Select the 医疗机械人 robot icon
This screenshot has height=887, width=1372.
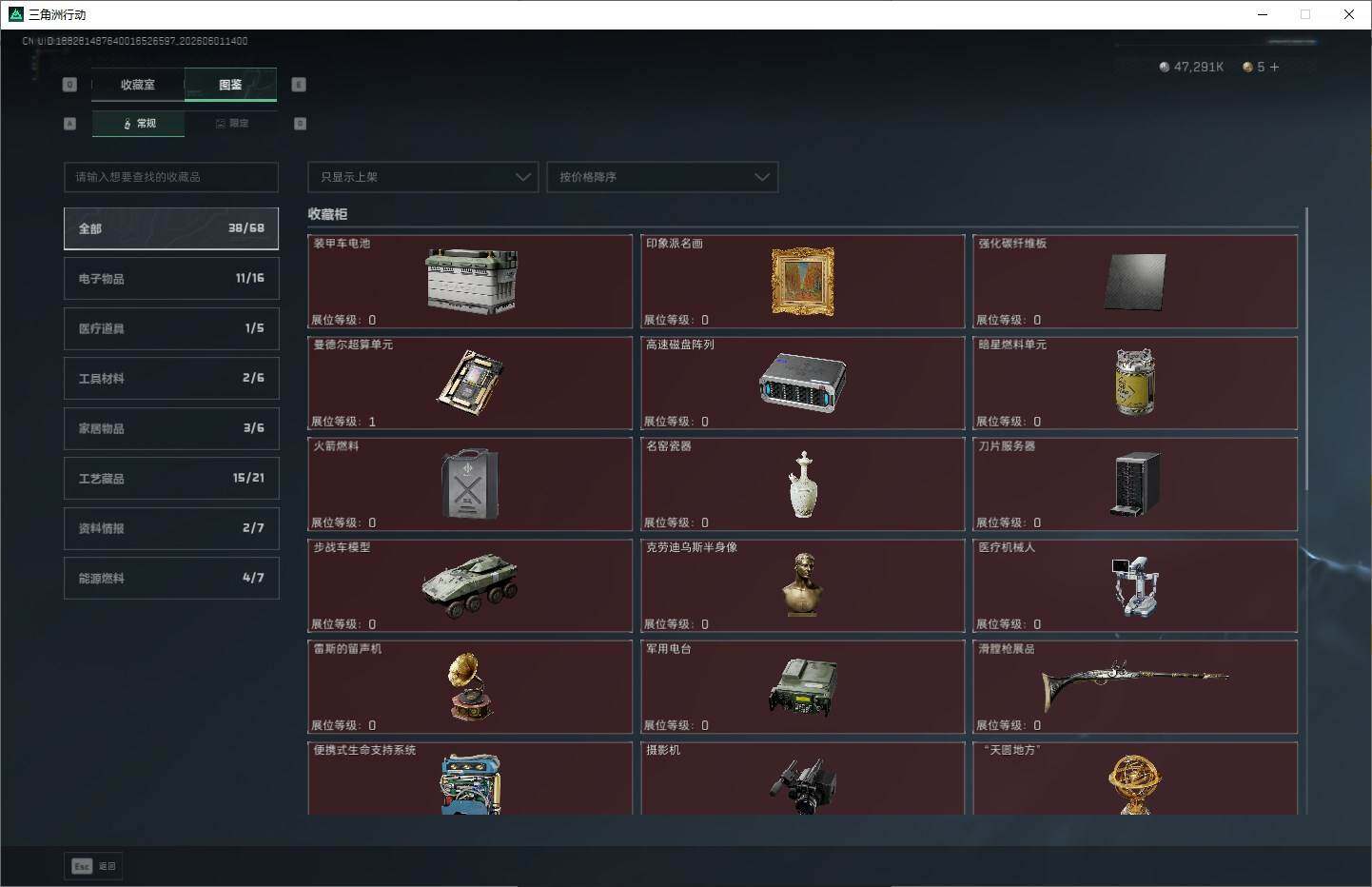click(1135, 585)
